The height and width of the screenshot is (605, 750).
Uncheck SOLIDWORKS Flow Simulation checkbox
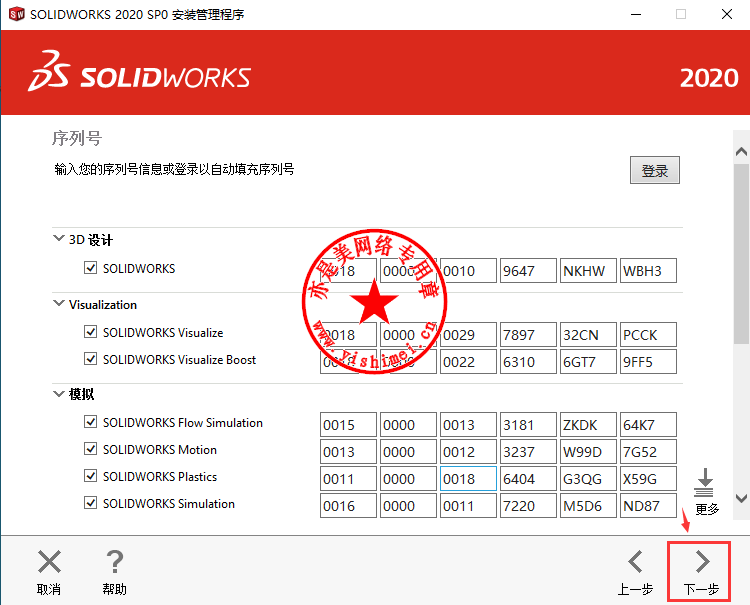(x=90, y=421)
